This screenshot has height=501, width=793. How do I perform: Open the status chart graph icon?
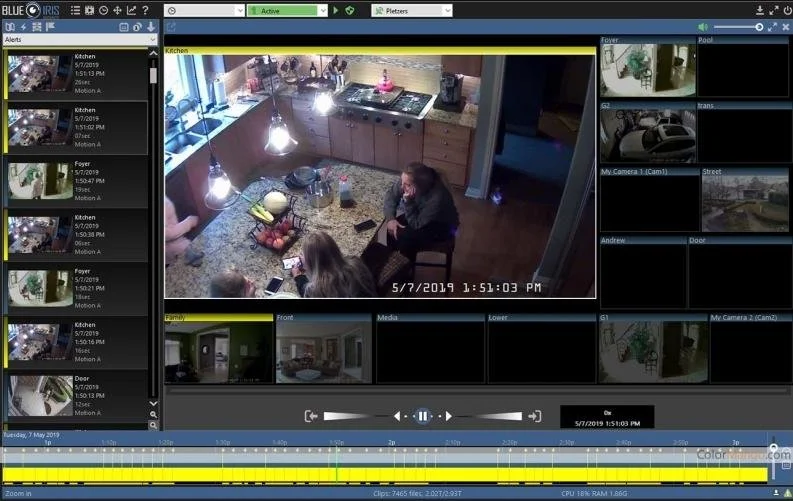tap(131, 10)
